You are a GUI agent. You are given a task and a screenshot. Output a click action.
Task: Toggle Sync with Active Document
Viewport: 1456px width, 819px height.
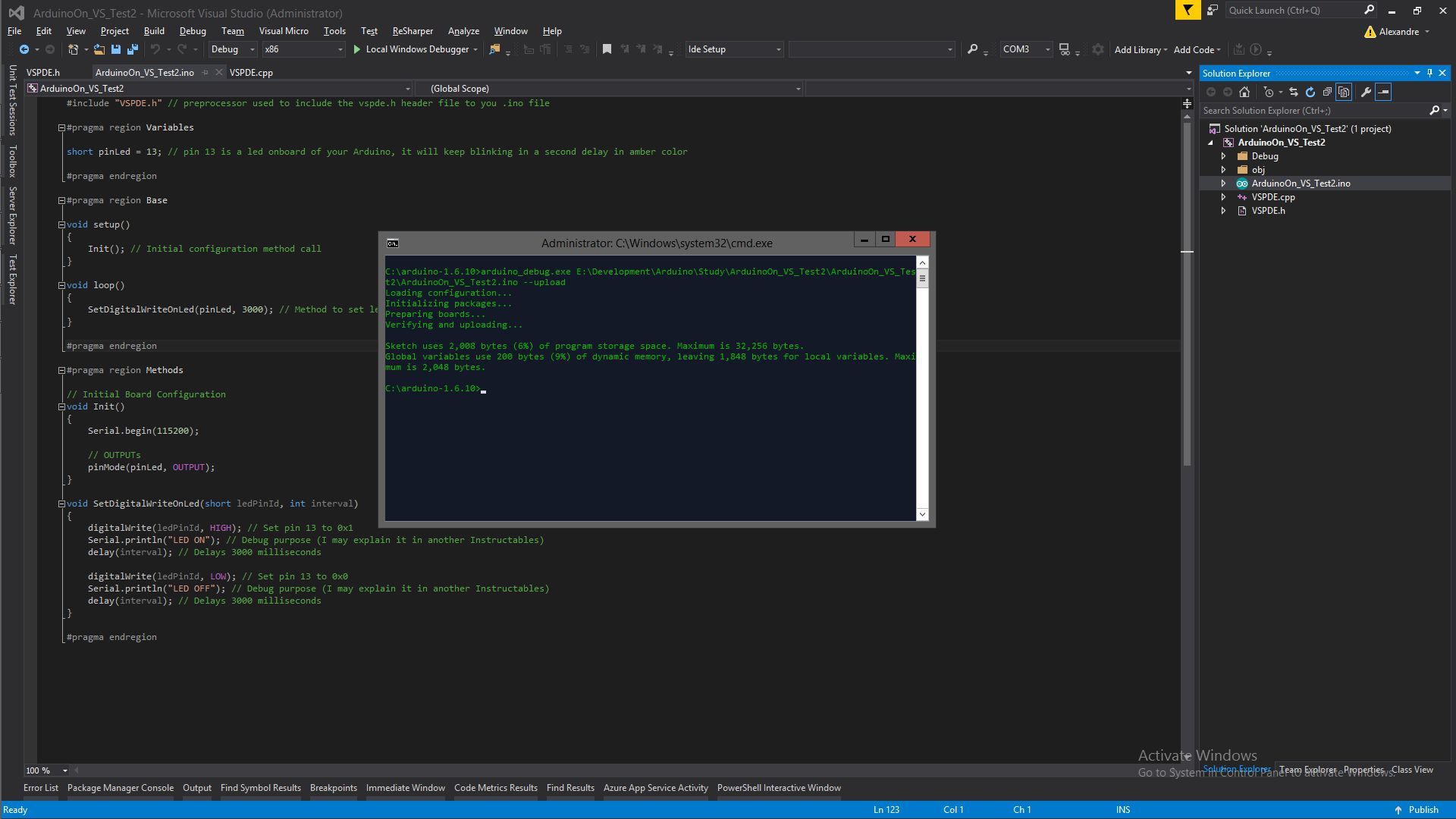pyautogui.click(x=1292, y=92)
